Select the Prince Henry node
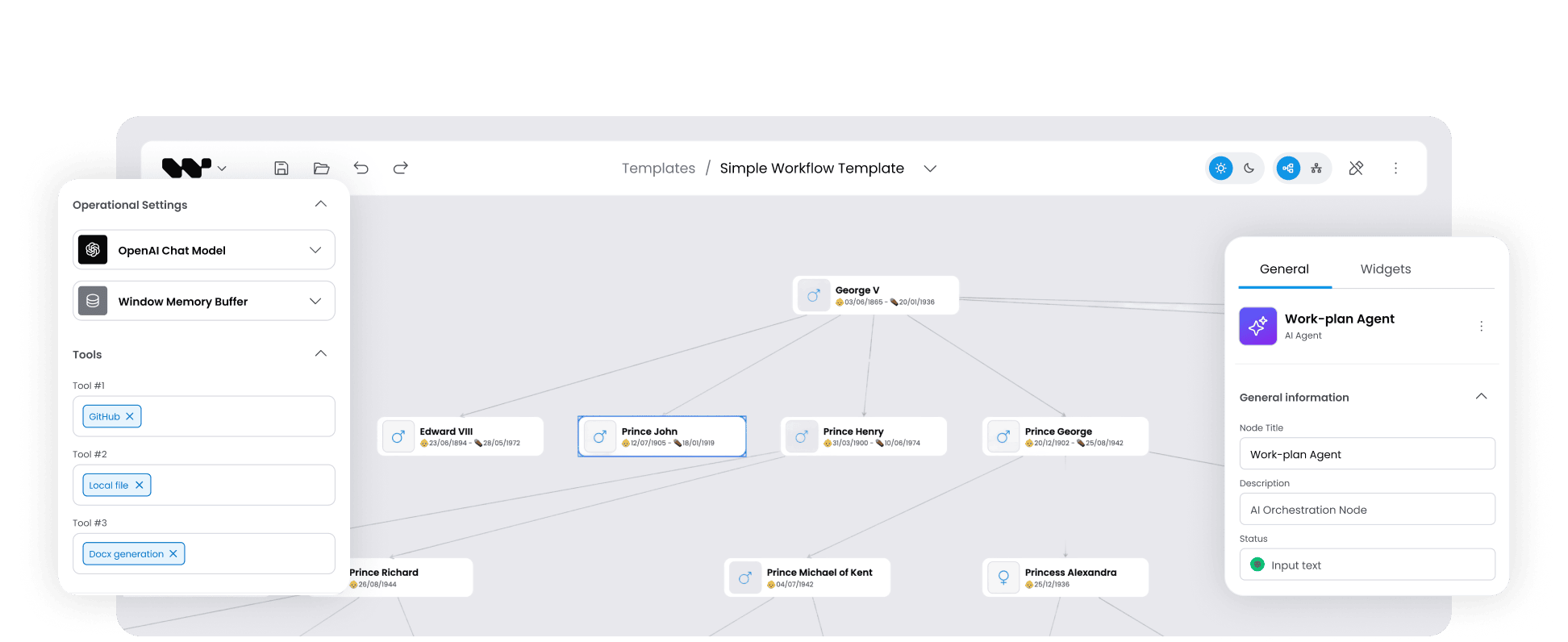 [x=864, y=436]
